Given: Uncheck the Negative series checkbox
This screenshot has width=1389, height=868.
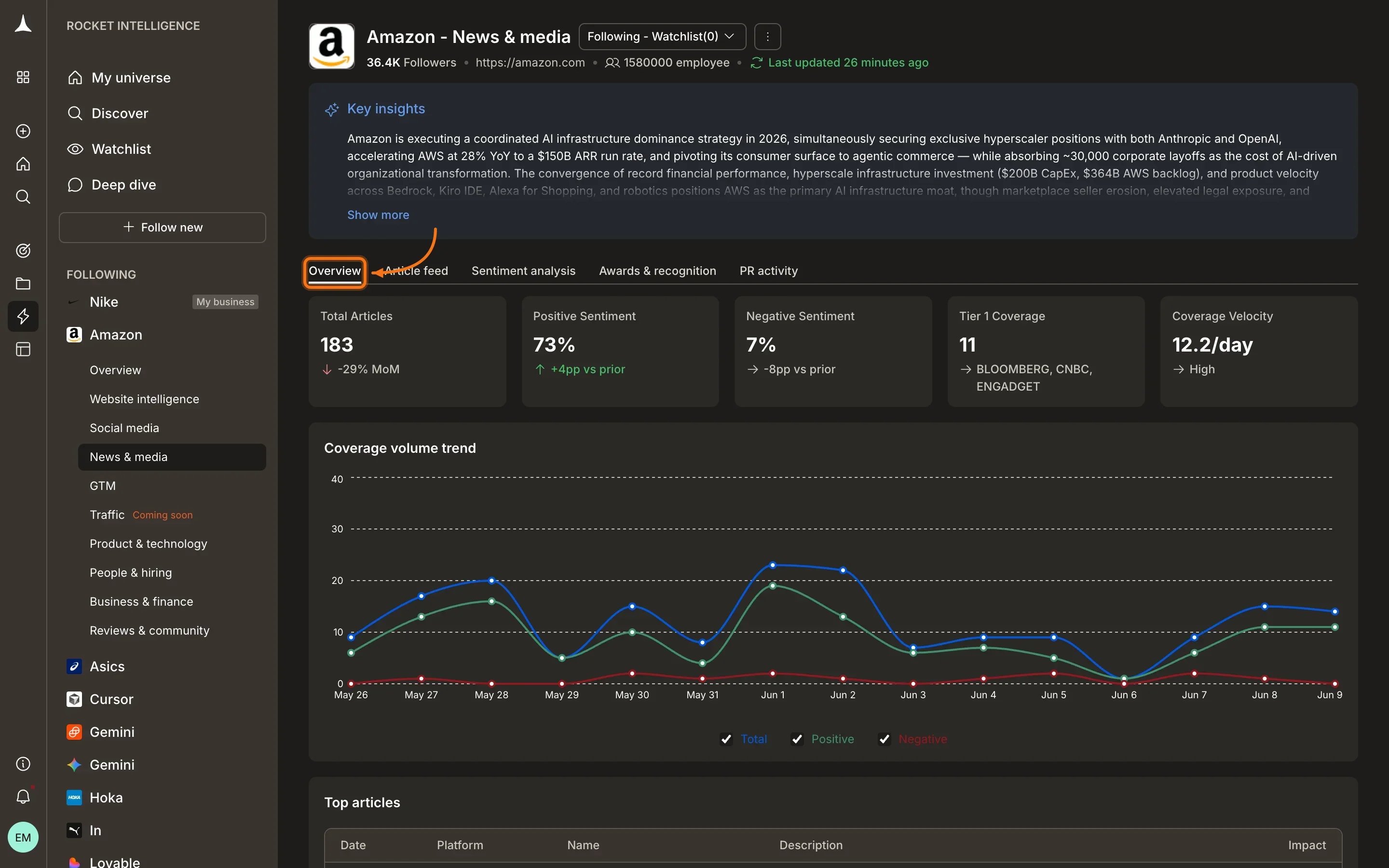Looking at the screenshot, I should click(884, 739).
